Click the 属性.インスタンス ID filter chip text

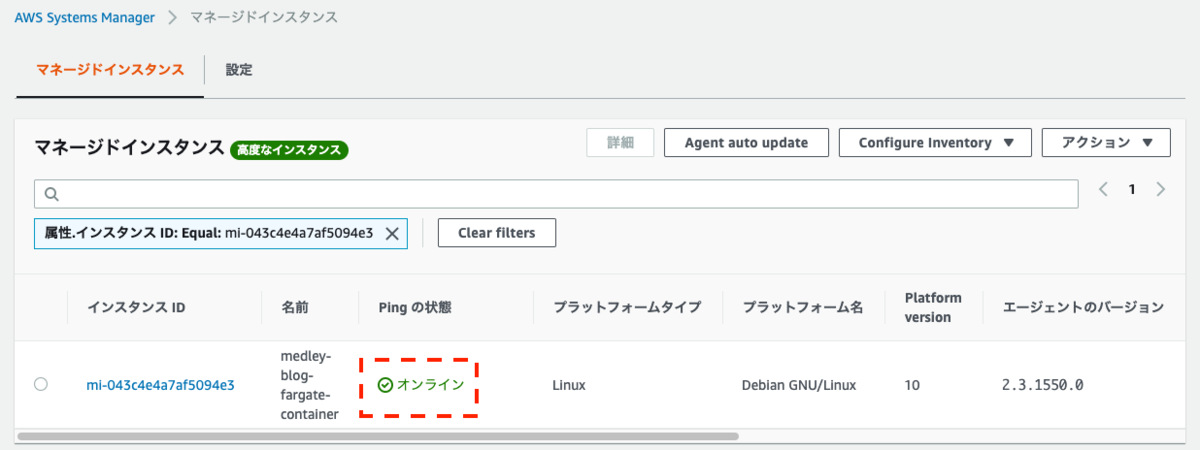208,233
